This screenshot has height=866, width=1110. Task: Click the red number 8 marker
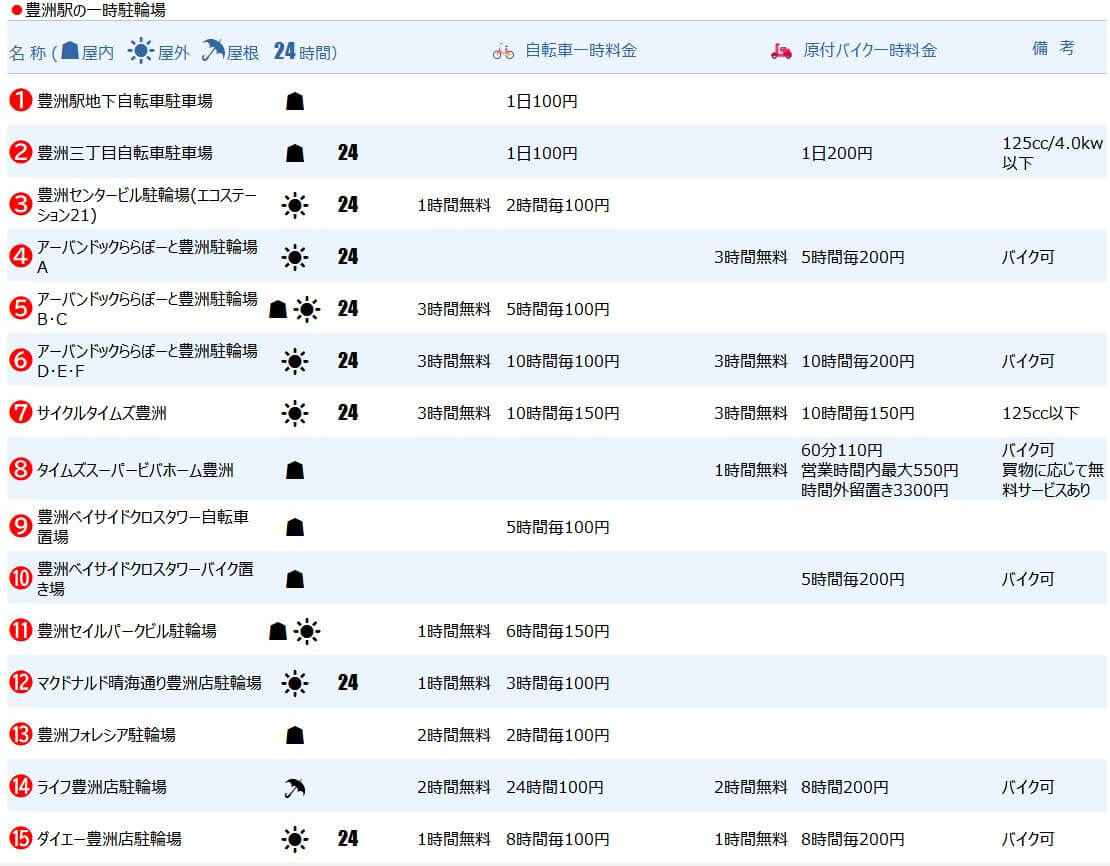click(x=20, y=470)
